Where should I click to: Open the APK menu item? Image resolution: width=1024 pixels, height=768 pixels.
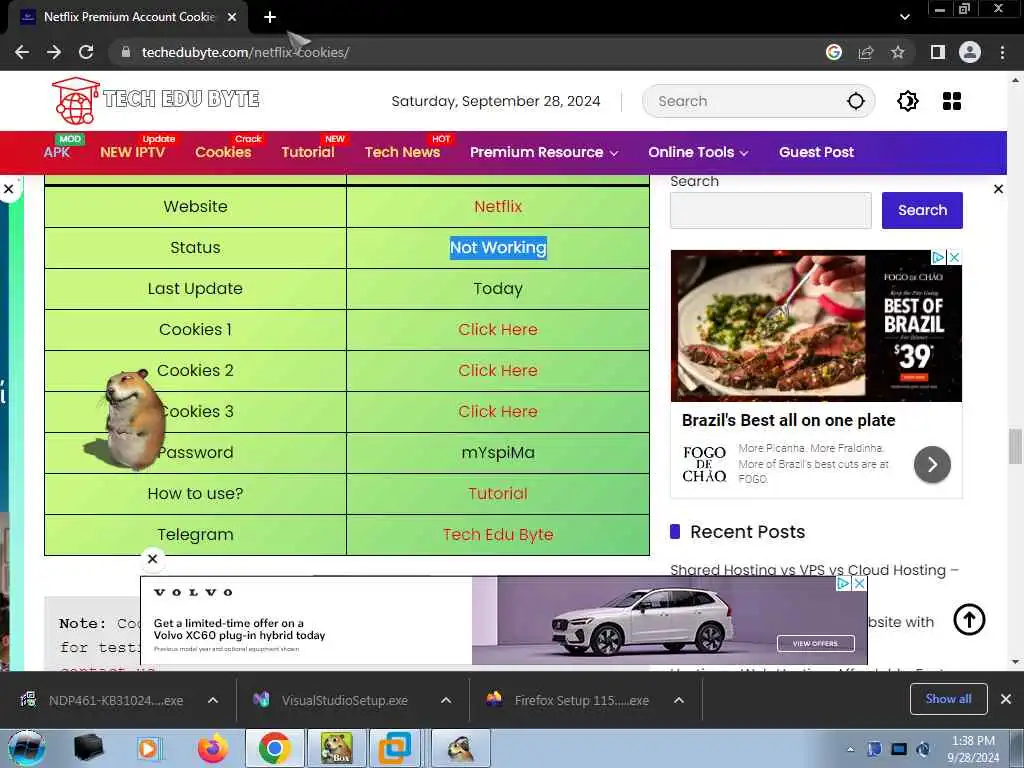57,152
